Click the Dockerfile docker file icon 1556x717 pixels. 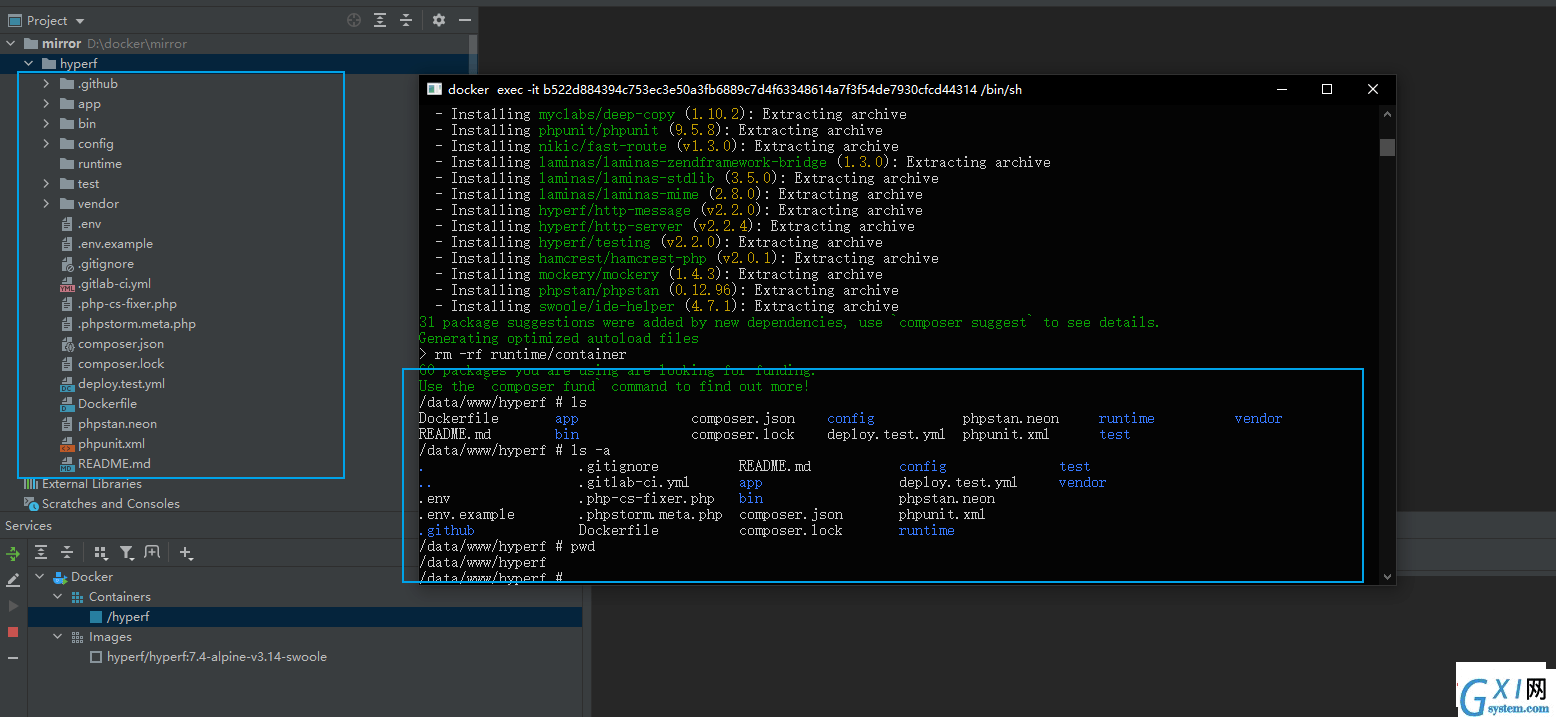(x=67, y=404)
